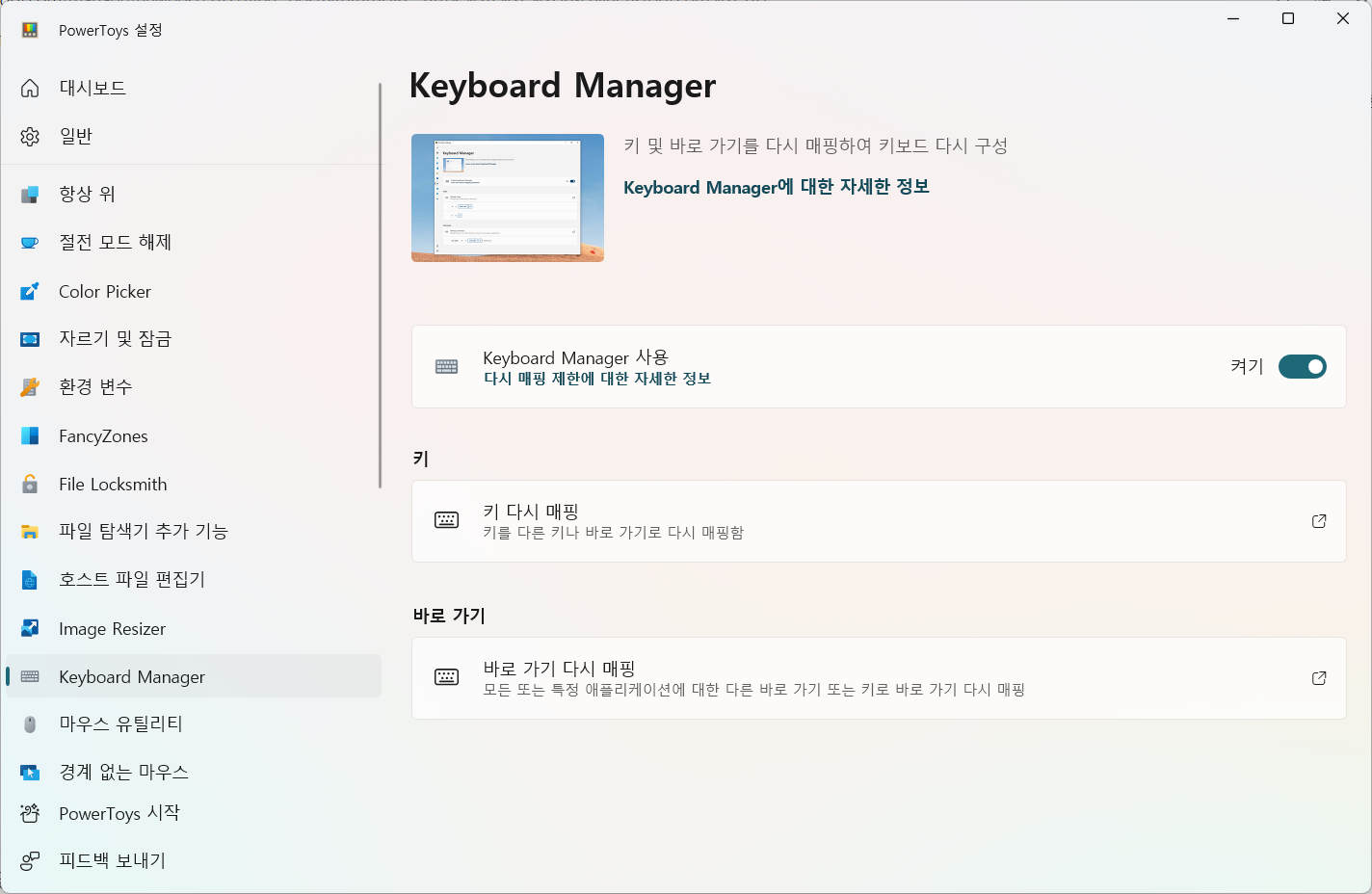Click the Image Resizer icon
The width and height of the screenshot is (1372, 894).
tap(30, 628)
